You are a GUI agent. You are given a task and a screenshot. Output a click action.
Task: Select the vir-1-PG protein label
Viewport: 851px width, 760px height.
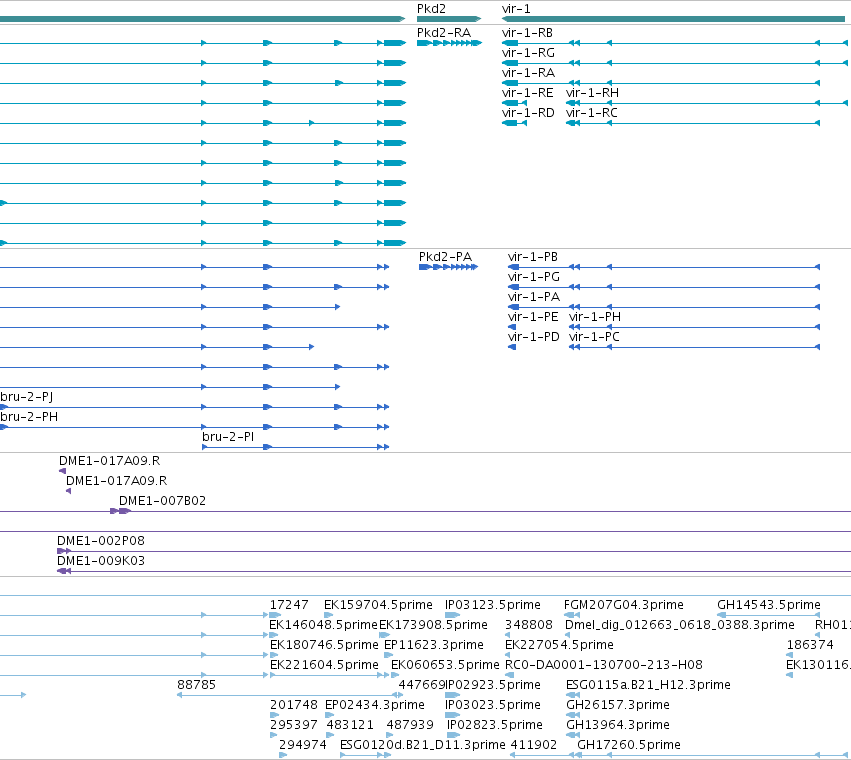pyautogui.click(x=534, y=277)
